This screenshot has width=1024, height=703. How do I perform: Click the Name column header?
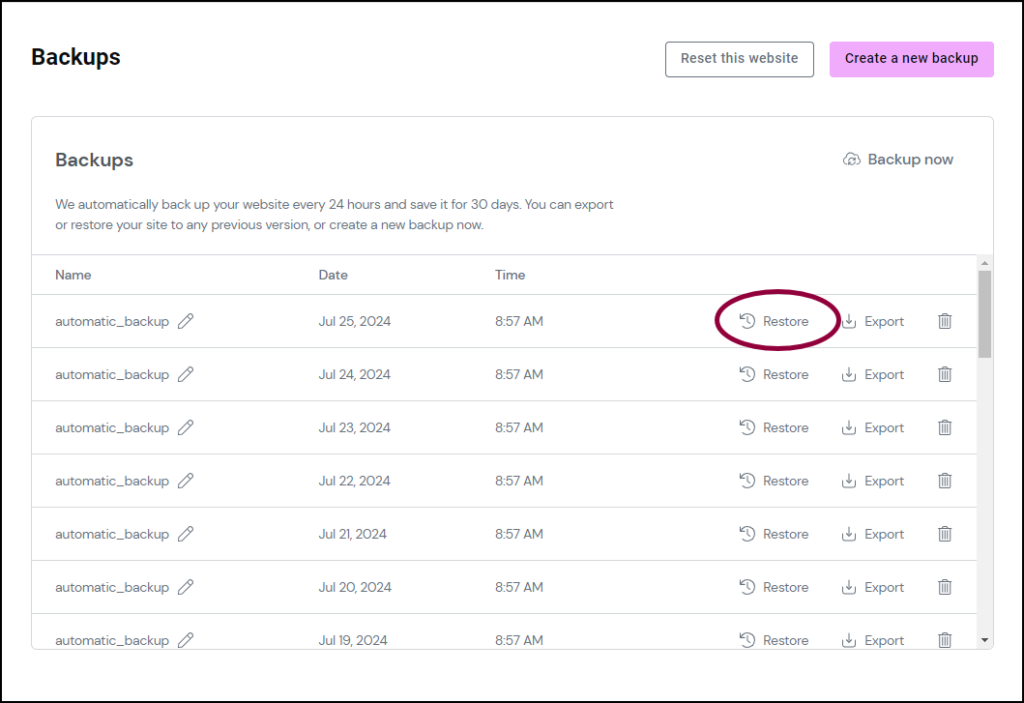(72, 274)
